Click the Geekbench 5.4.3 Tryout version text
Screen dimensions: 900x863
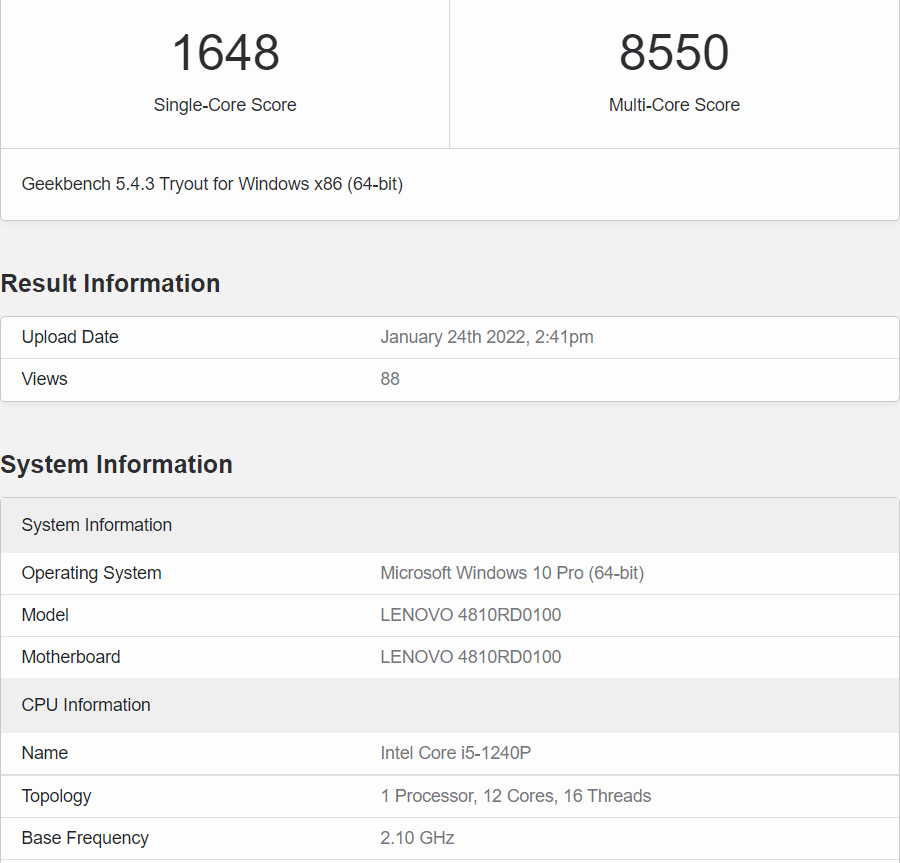tap(212, 184)
